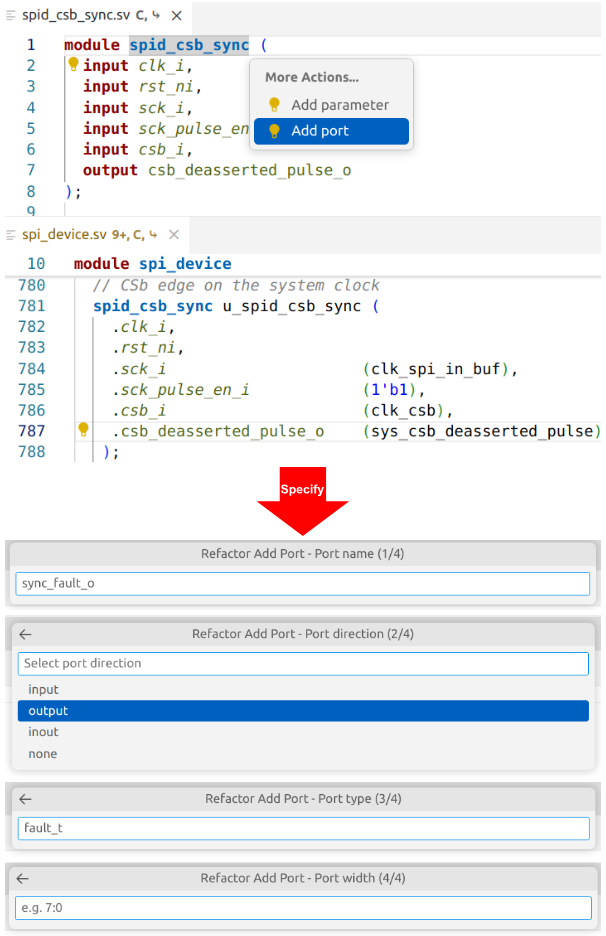606x936 pixels.
Task: Go back from Port type step
Action: point(25,799)
